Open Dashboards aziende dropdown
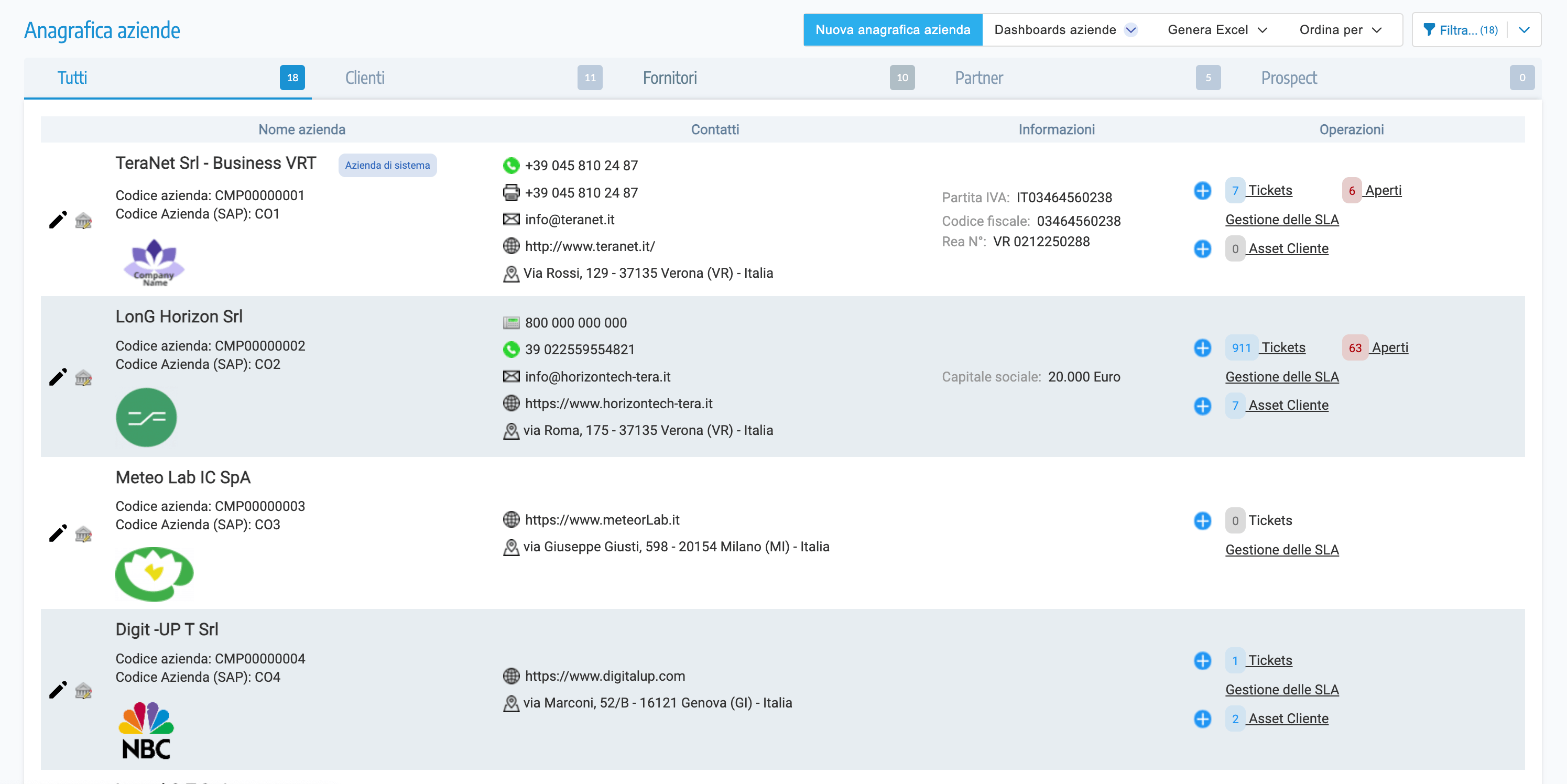 coord(1064,30)
